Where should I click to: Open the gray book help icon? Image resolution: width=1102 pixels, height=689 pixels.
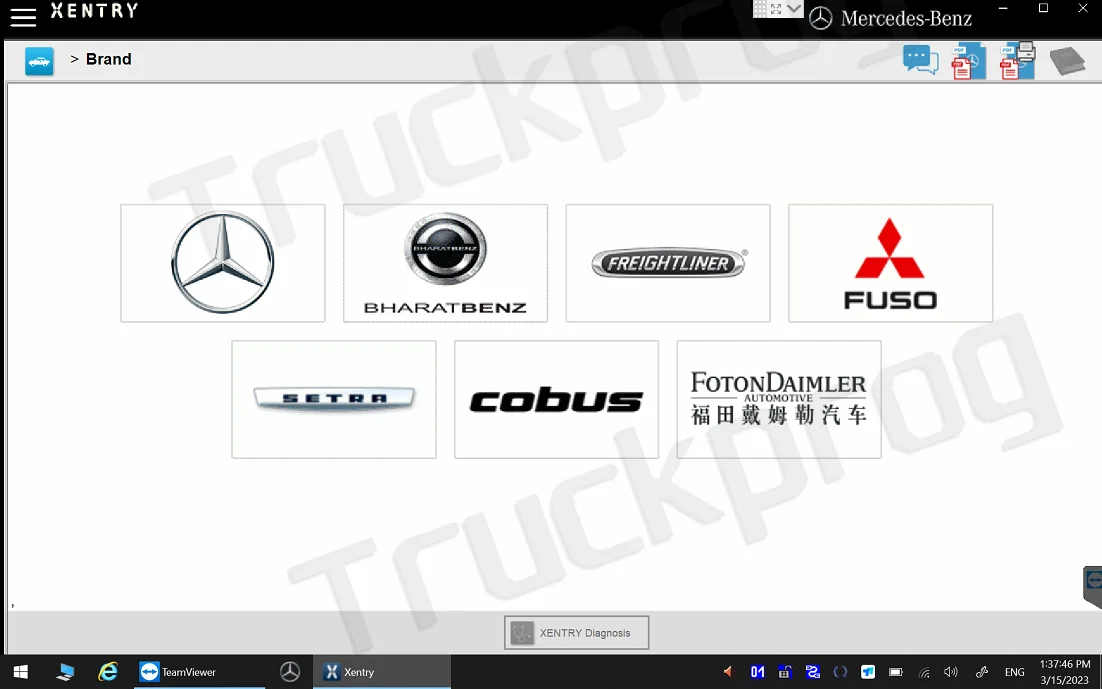[1068, 61]
